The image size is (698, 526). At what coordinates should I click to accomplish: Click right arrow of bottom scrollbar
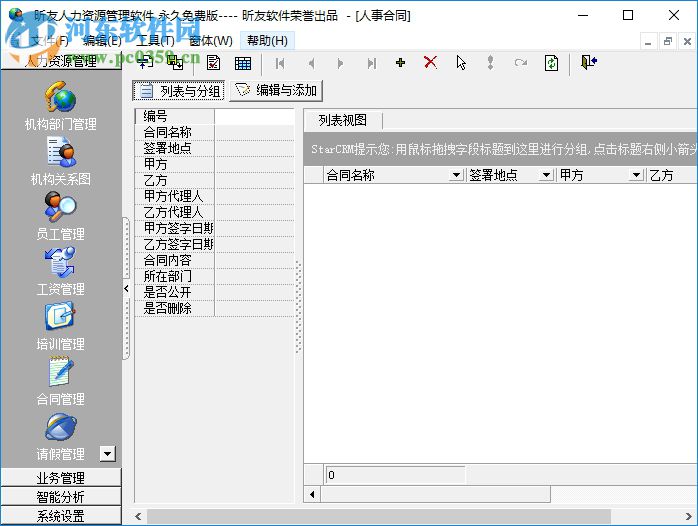688,516
